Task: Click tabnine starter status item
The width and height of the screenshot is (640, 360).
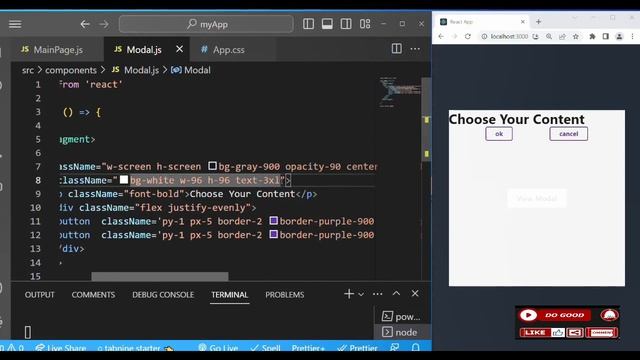Action: click(x=135, y=348)
